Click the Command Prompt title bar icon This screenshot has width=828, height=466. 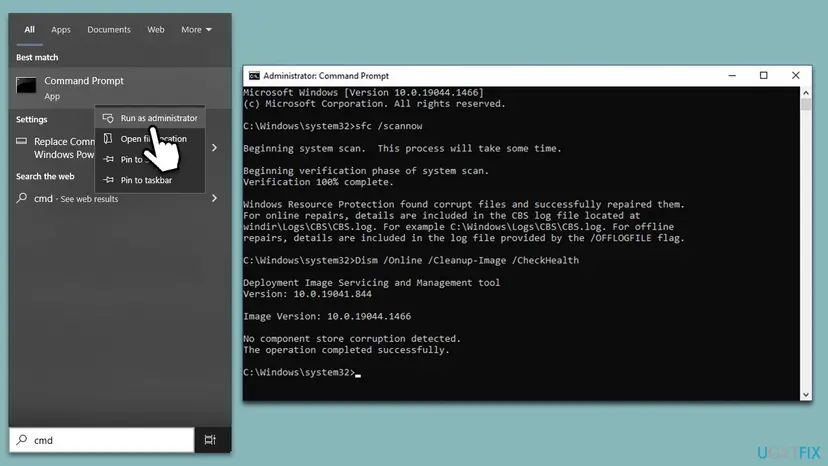tap(254, 76)
